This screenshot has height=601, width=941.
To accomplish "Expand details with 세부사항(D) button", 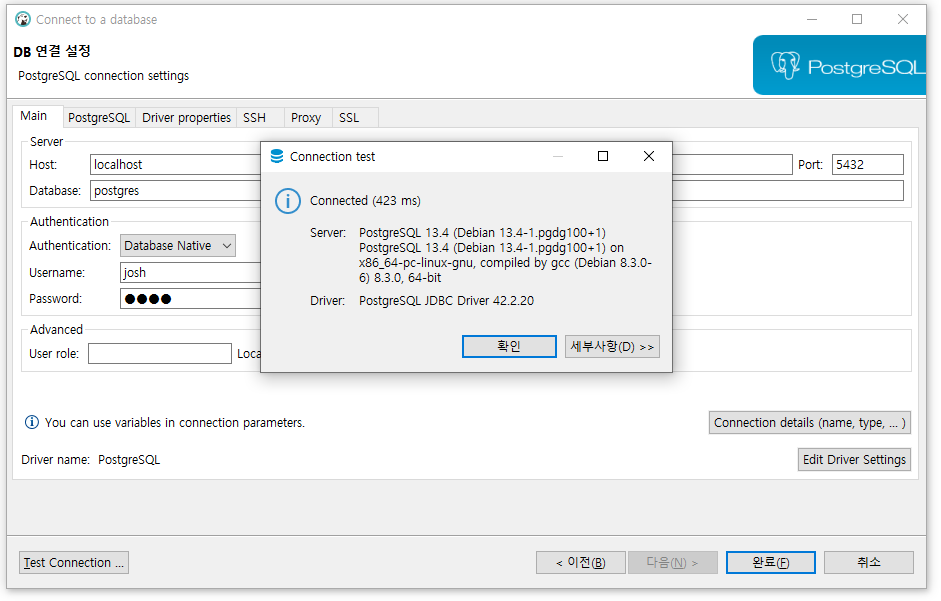I will pyautogui.click(x=612, y=346).
